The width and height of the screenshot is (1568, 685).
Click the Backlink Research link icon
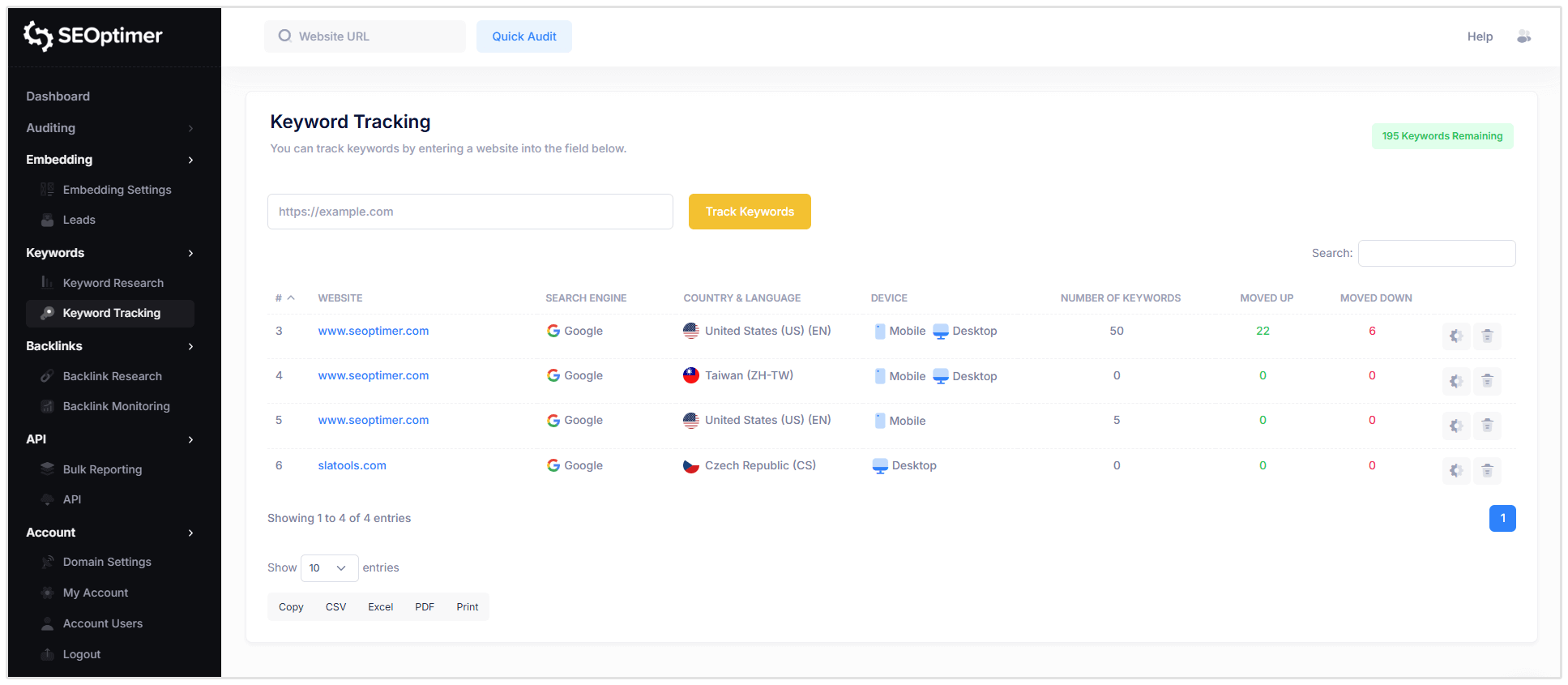coord(48,376)
